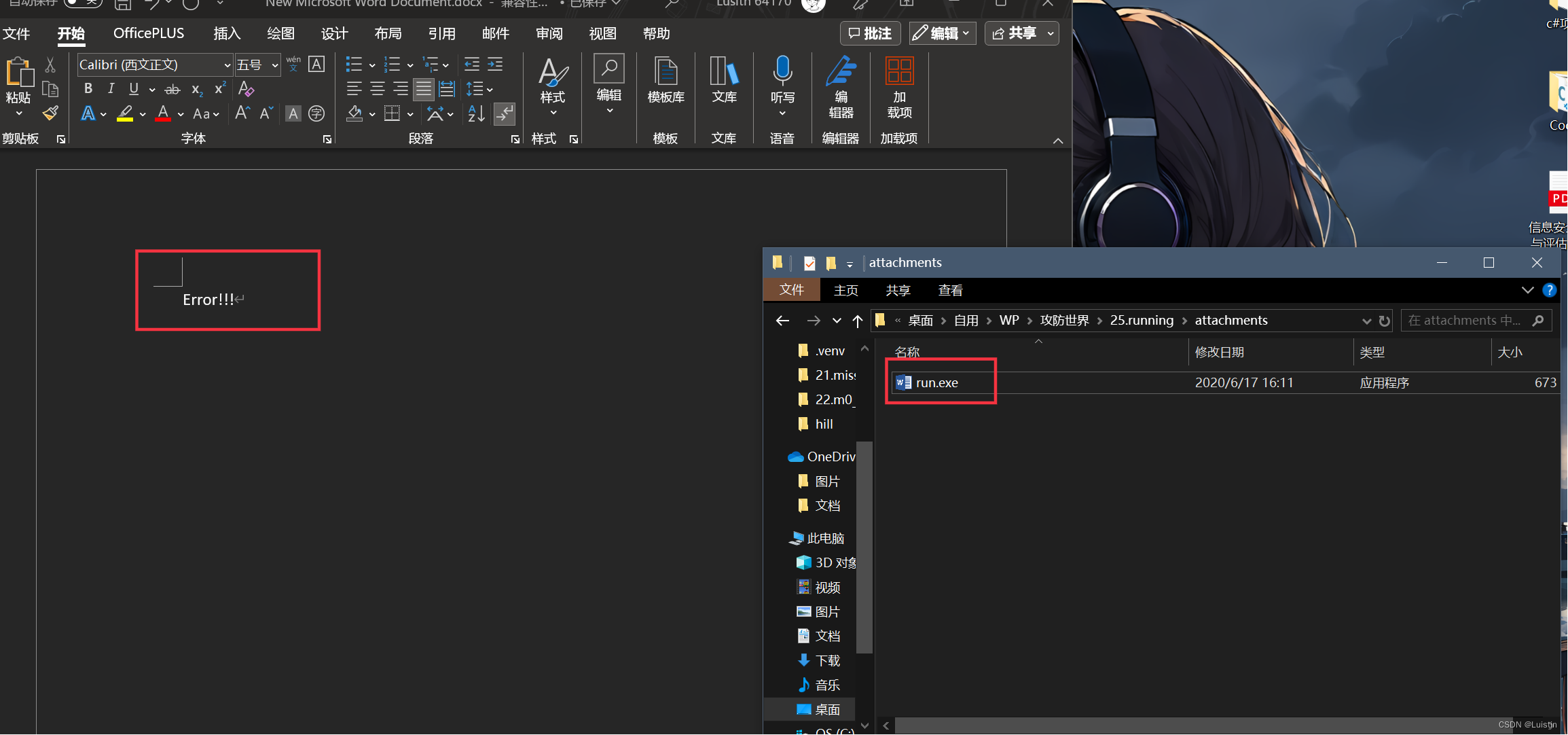Switch to the Insert ribbon tab

tap(227, 33)
